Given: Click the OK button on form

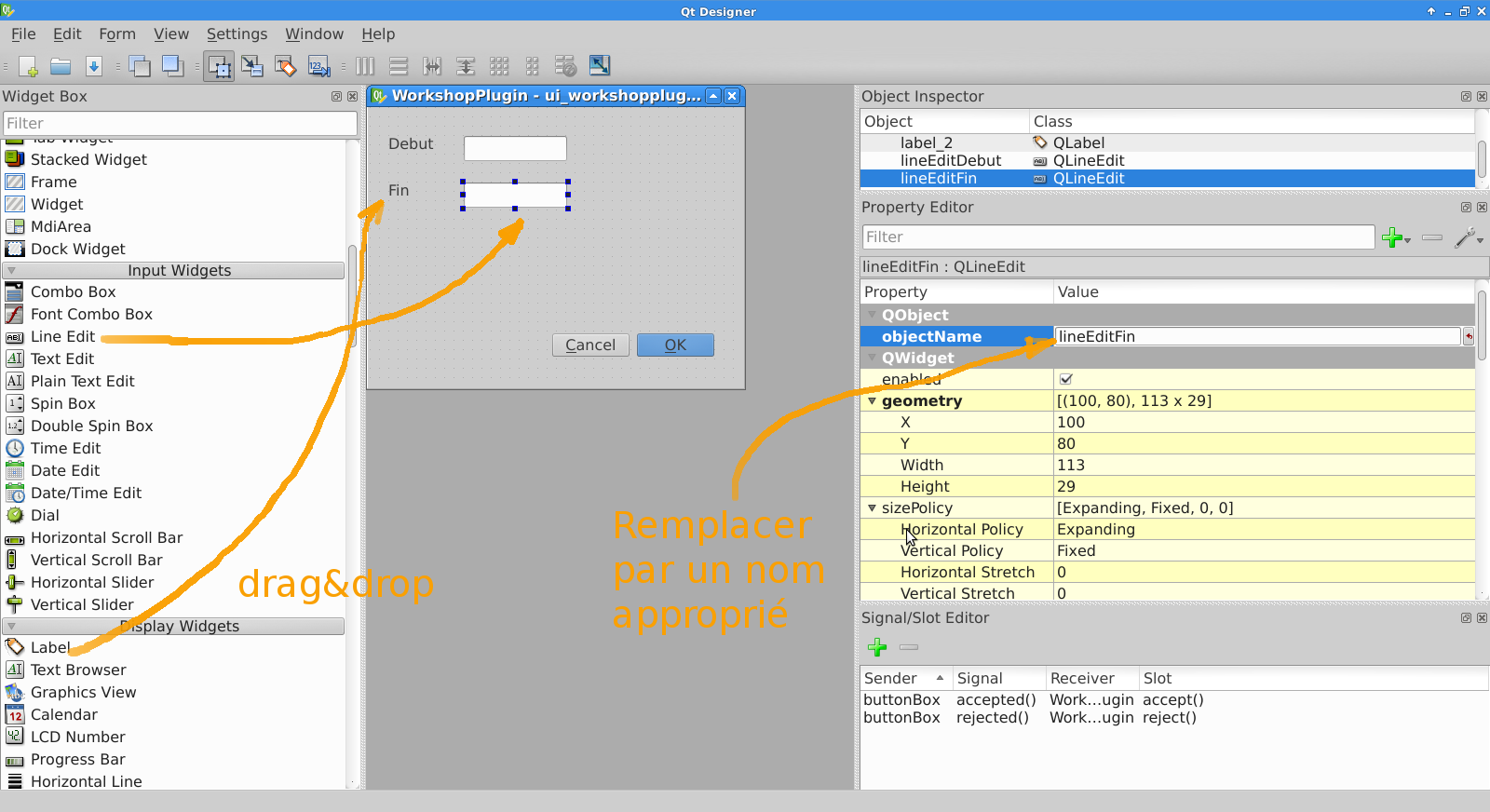Looking at the screenshot, I should tap(675, 345).
